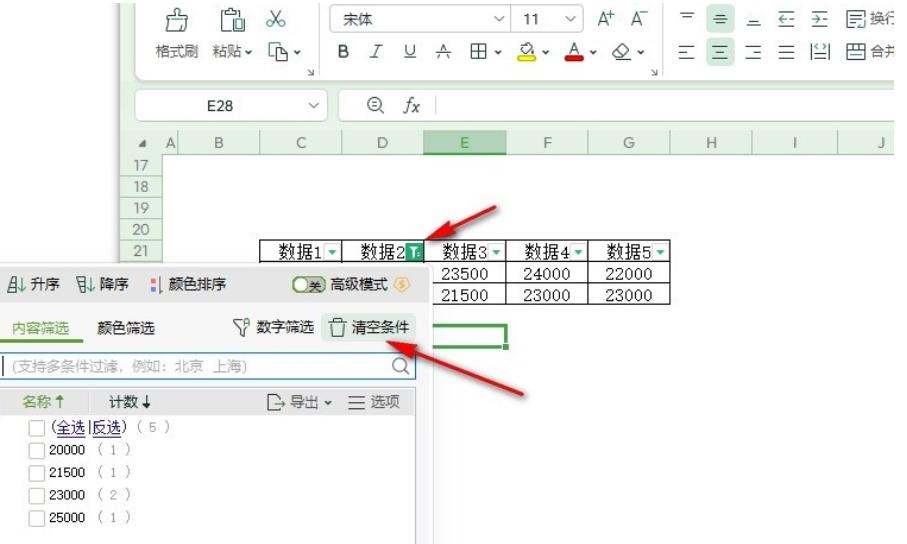Check the 全选|反选 select-all checkbox
907x544 pixels.
tap(36, 428)
